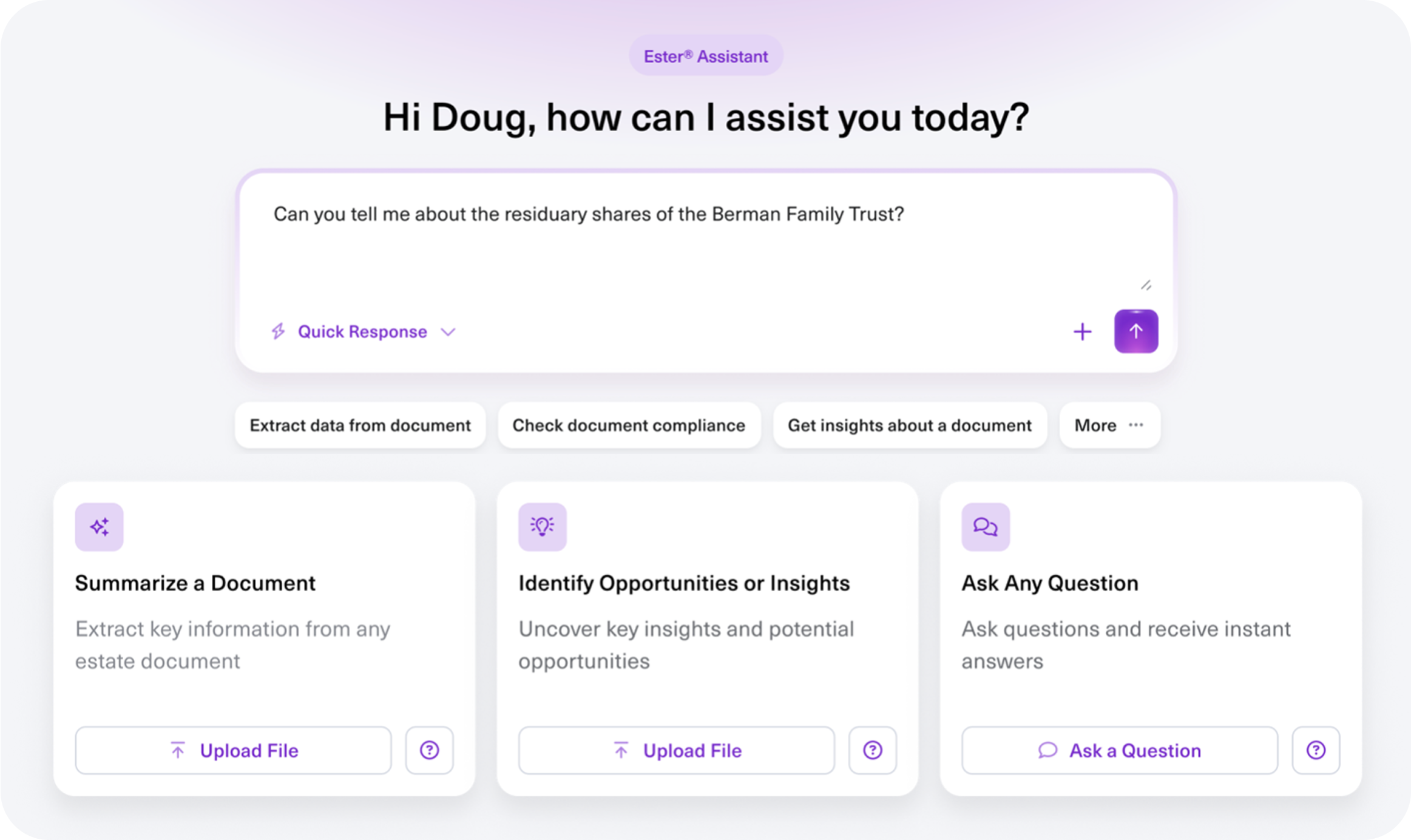The height and width of the screenshot is (840, 1411).
Task: Open help for Ask Any Question
Action: point(1315,750)
